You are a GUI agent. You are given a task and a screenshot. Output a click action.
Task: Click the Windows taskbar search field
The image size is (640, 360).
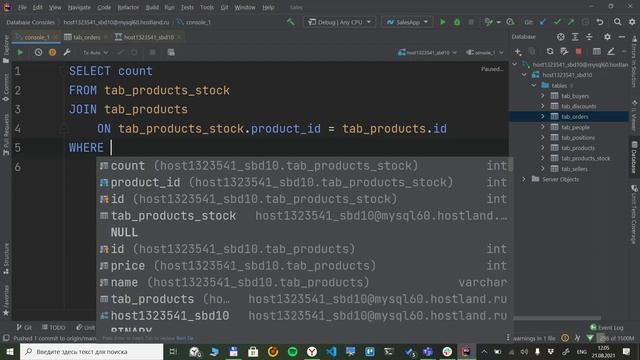coord(91,351)
